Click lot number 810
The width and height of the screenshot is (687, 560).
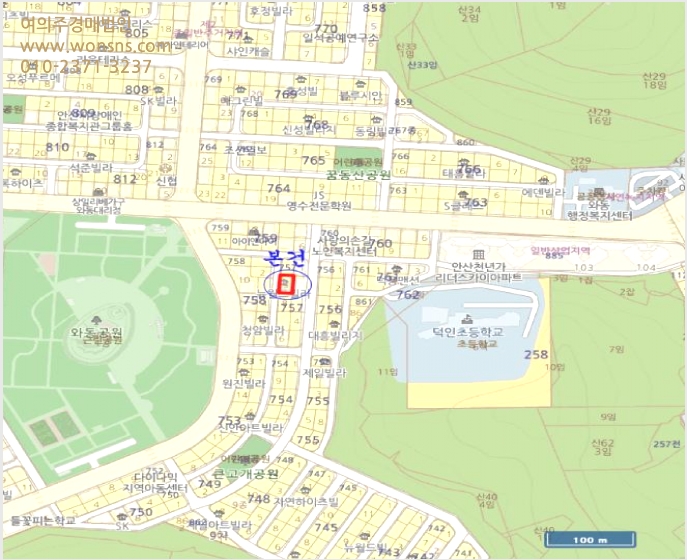(x=57, y=147)
